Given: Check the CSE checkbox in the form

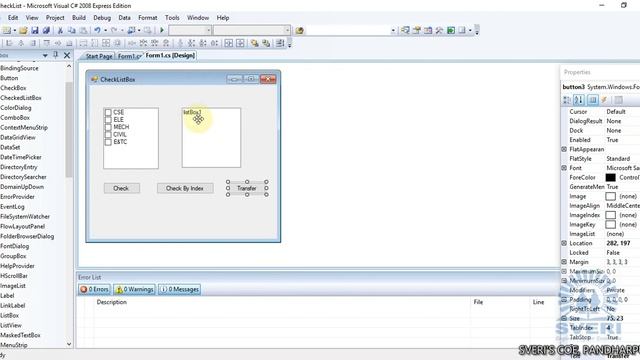Looking at the screenshot, I should click(x=108, y=112).
